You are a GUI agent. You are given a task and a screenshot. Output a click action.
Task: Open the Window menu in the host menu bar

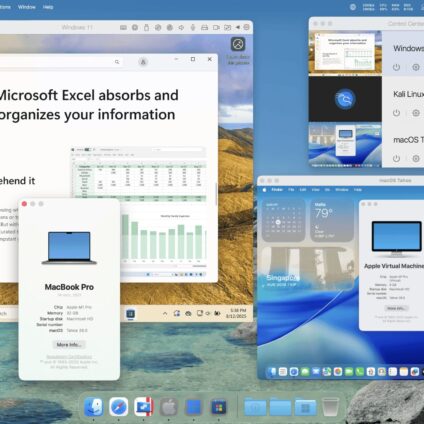27,7
